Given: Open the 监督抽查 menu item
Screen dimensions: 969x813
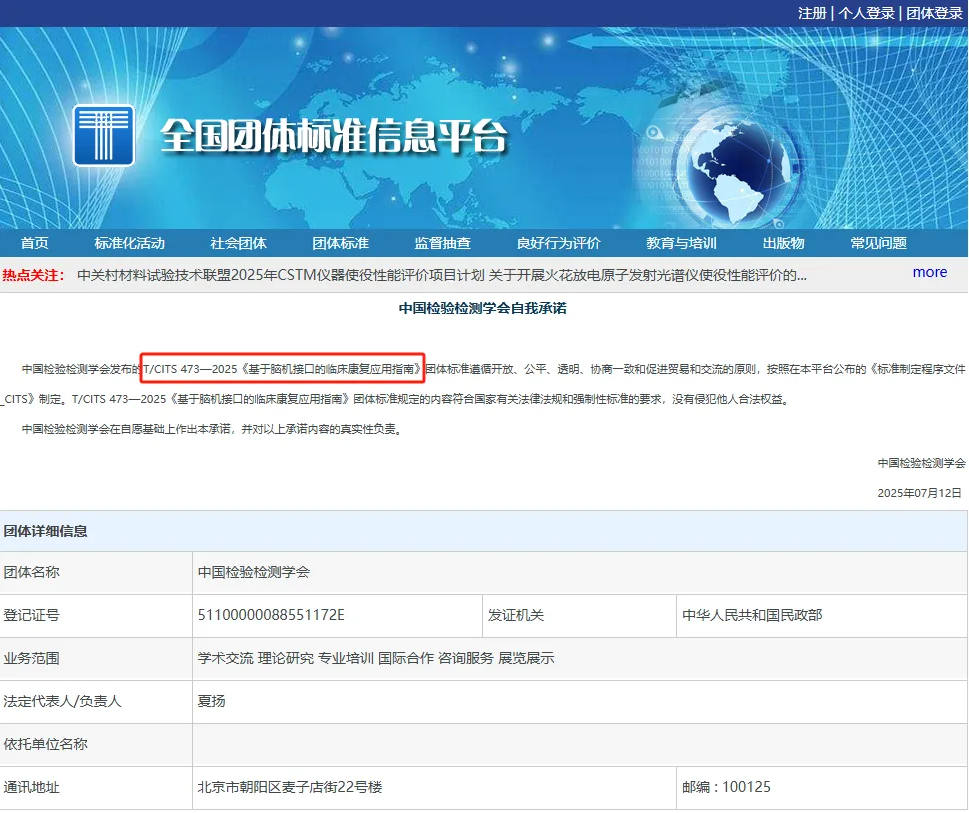Looking at the screenshot, I should [x=442, y=243].
